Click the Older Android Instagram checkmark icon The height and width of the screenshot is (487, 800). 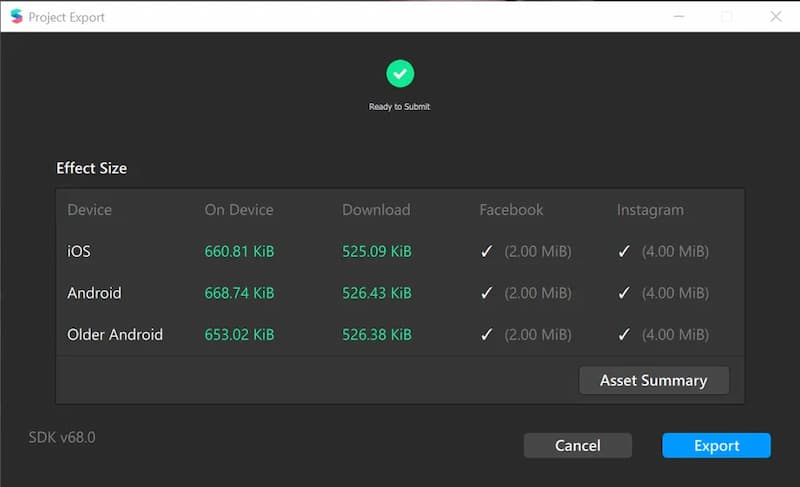(624, 335)
